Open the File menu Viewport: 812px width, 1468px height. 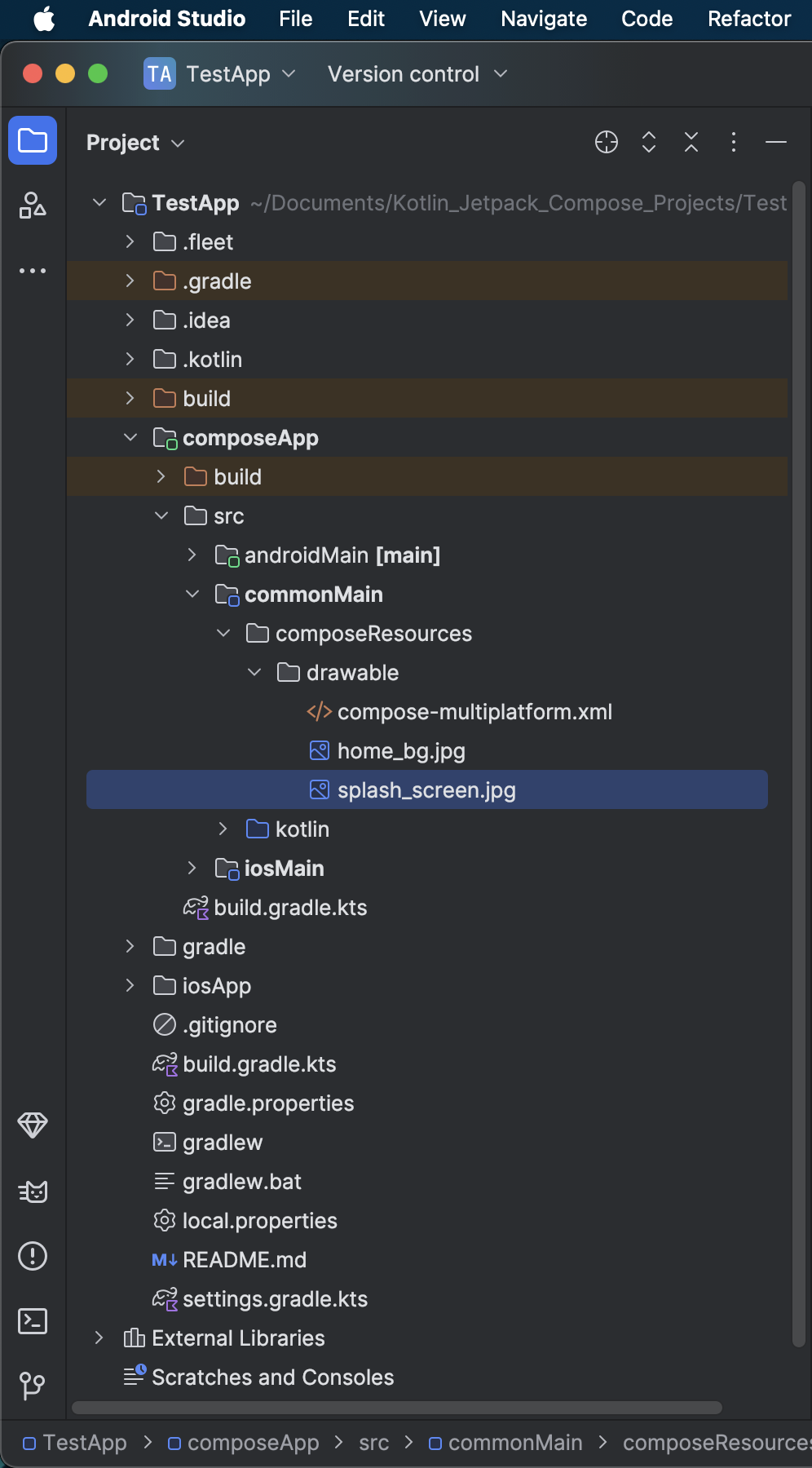coord(295,19)
